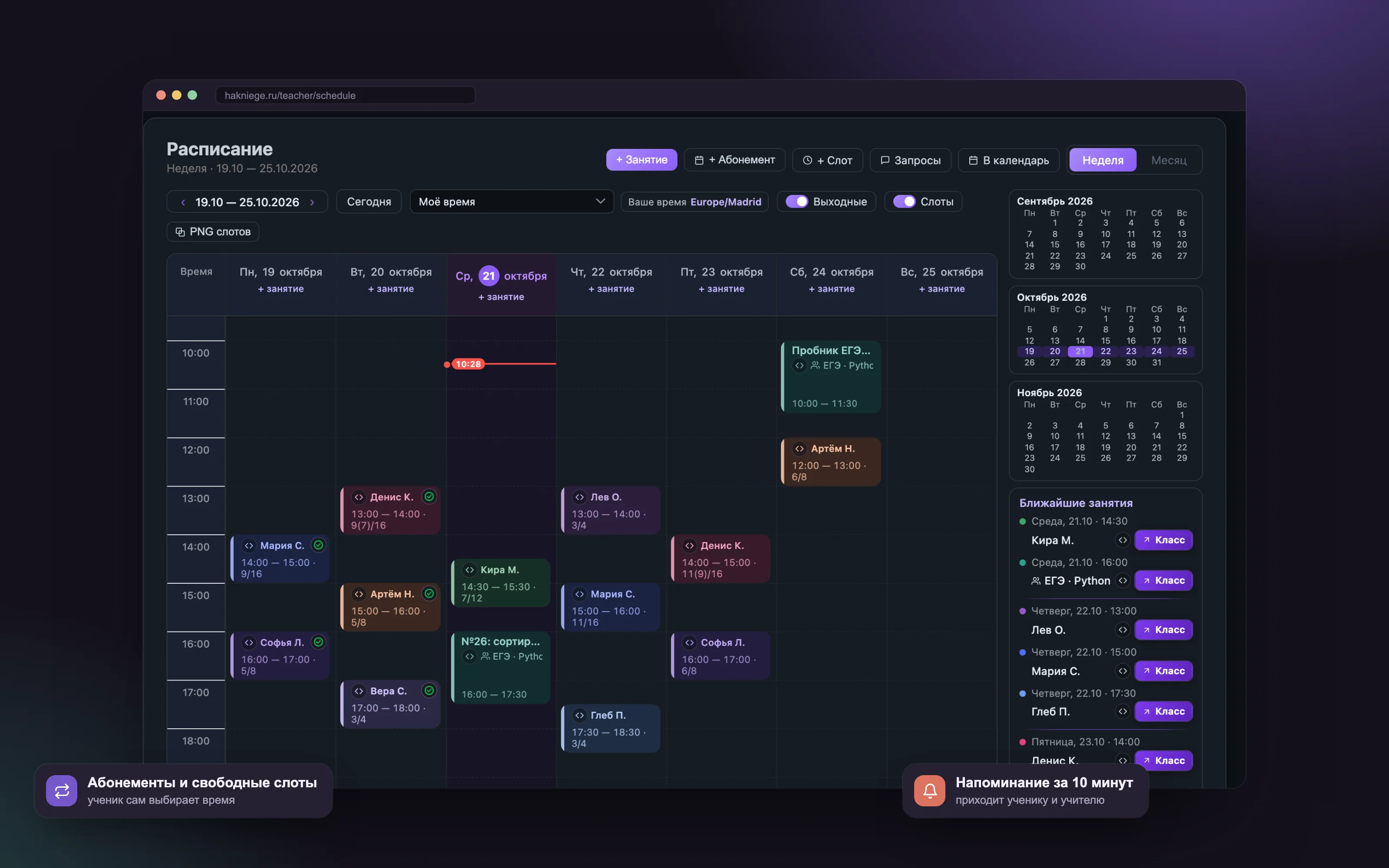Click the green check on Артём Н. Tuesday lesson

tap(429, 594)
